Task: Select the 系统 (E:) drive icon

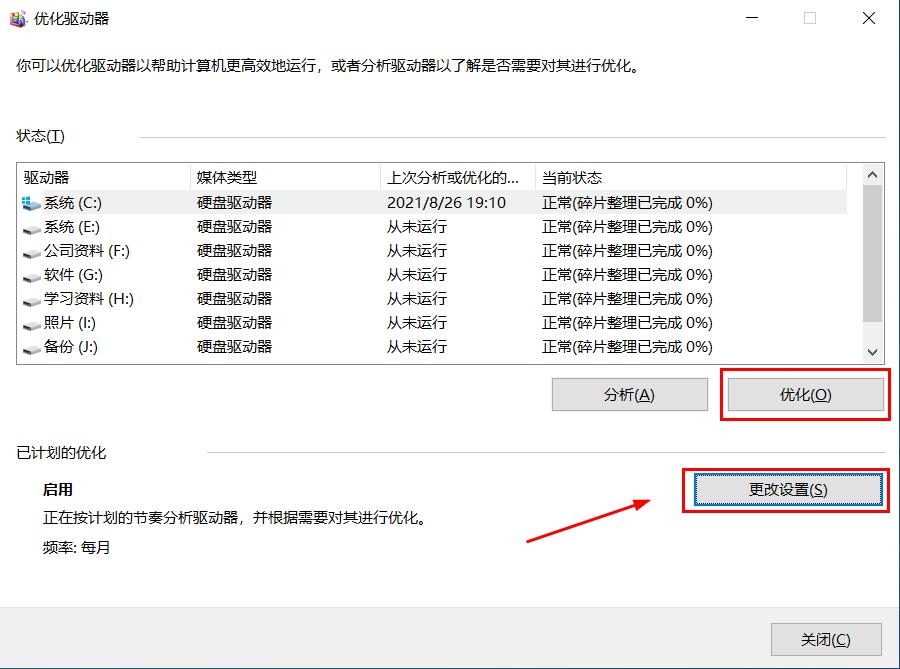Action: [31, 229]
